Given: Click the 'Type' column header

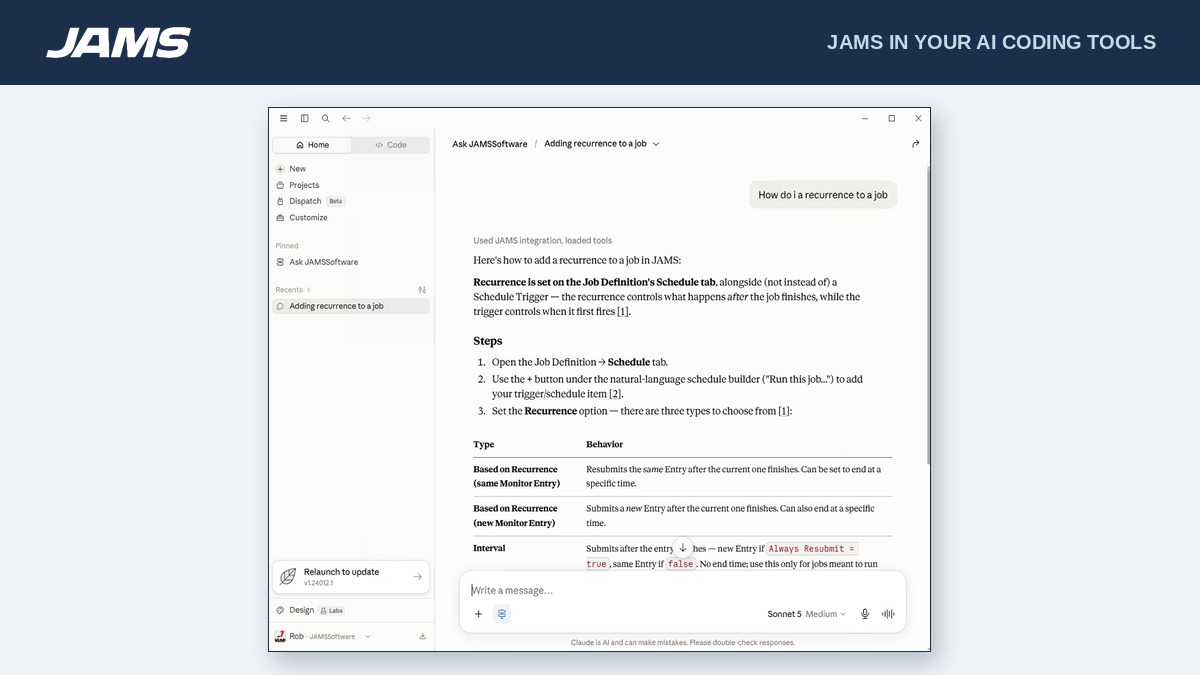Looking at the screenshot, I should tap(484, 444).
